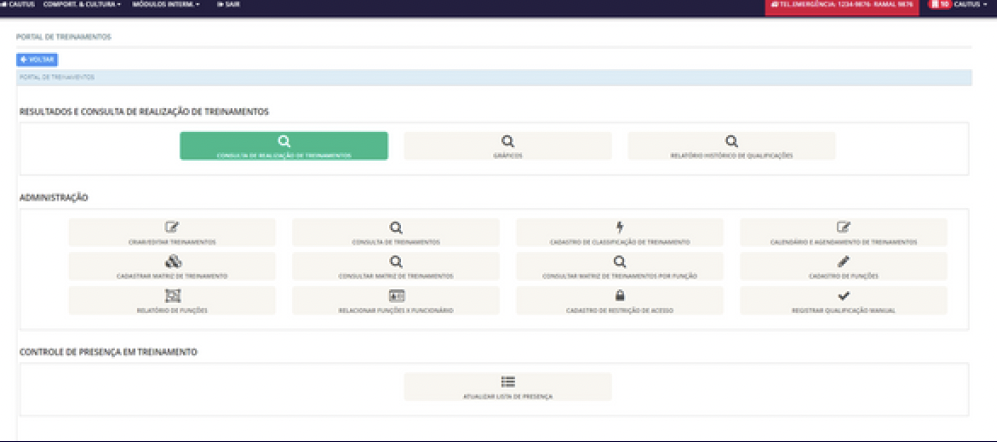Image resolution: width=997 pixels, height=442 pixels.
Task: Open Relacionar Funções x Funcionário card icon
Action: pyautogui.click(x=396, y=296)
